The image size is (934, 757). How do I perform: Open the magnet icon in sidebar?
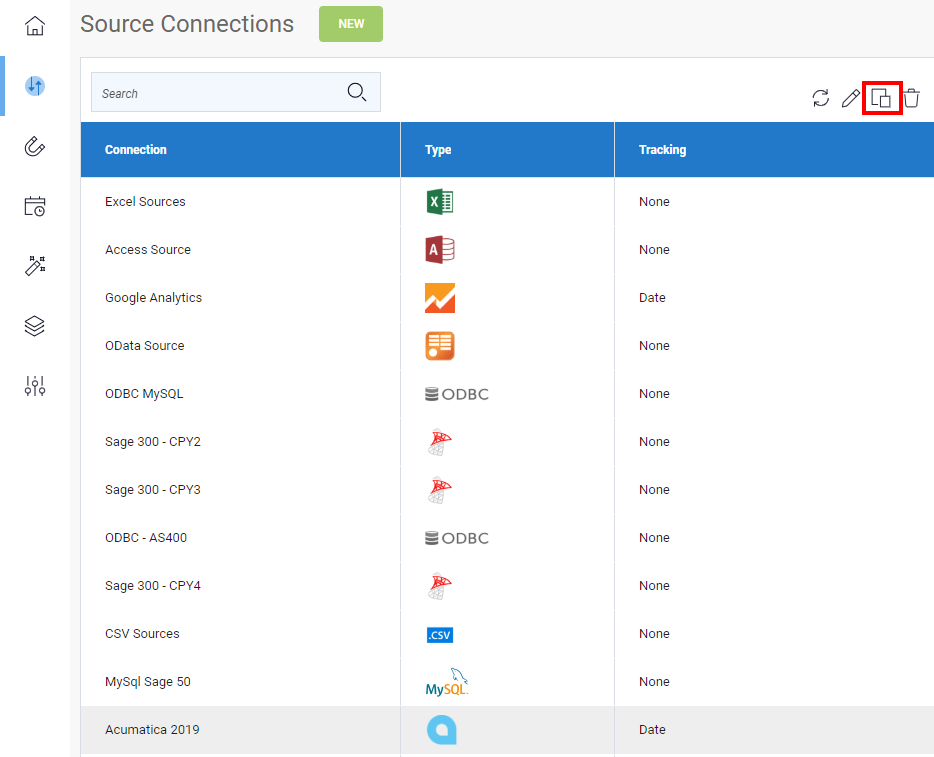35,146
